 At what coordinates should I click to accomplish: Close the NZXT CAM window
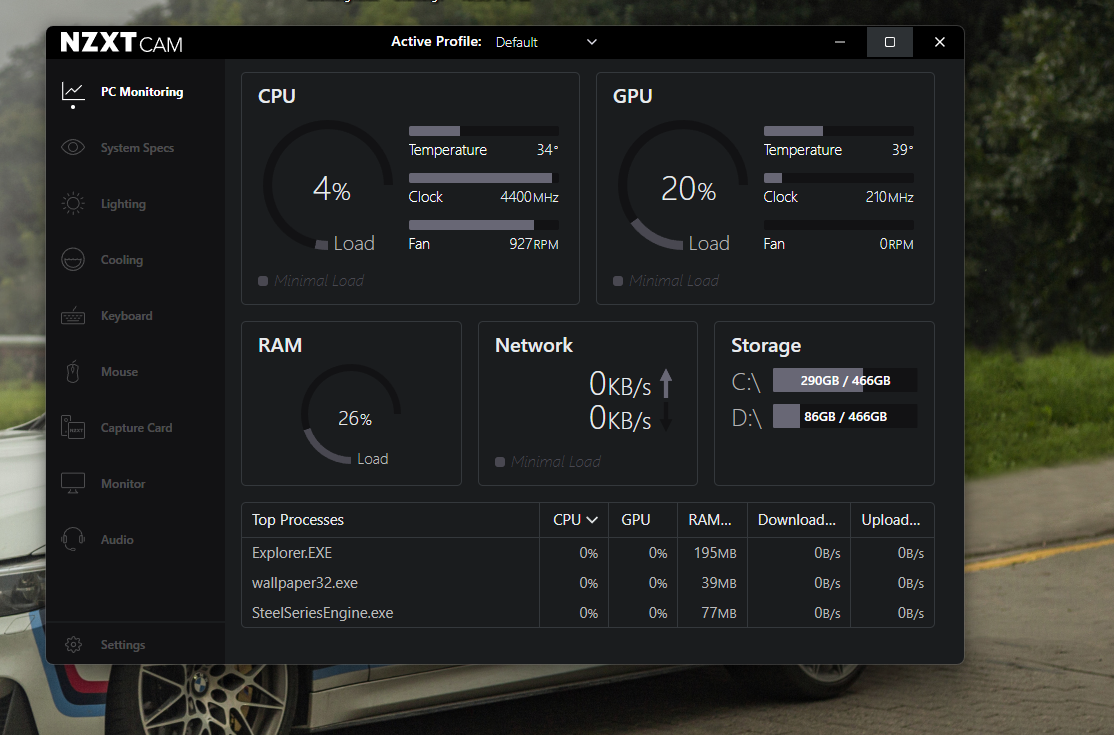click(x=939, y=42)
